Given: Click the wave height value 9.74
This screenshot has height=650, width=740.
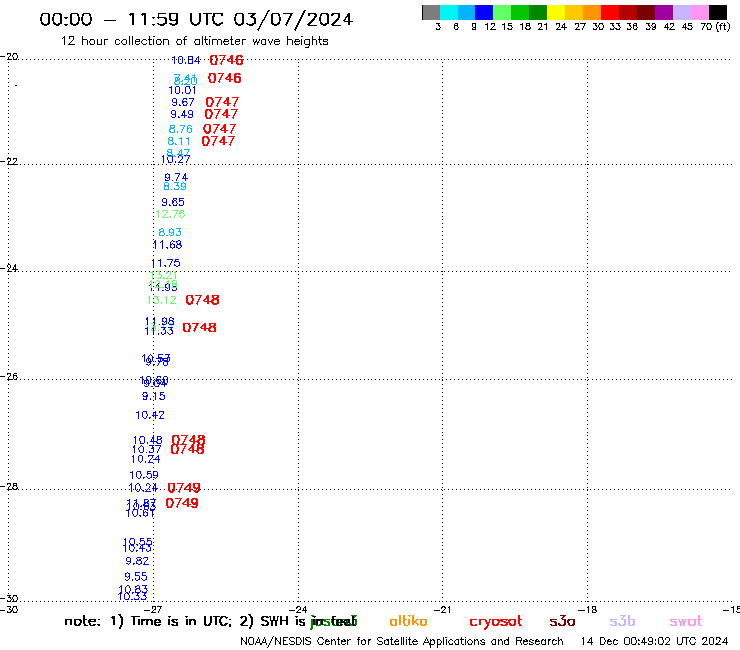Looking at the screenshot, I should (176, 177).
